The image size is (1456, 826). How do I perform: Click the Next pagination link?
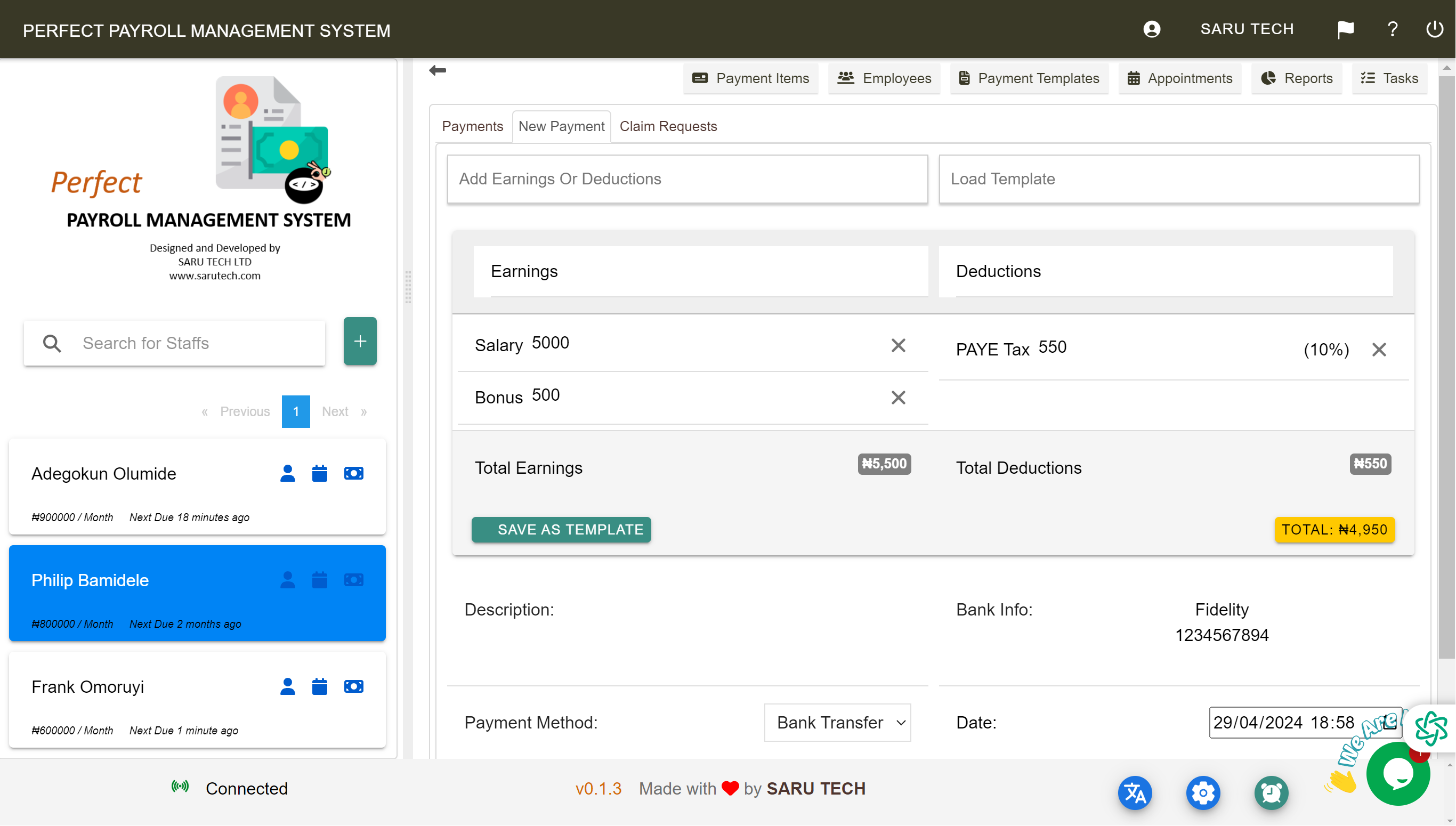335,411
